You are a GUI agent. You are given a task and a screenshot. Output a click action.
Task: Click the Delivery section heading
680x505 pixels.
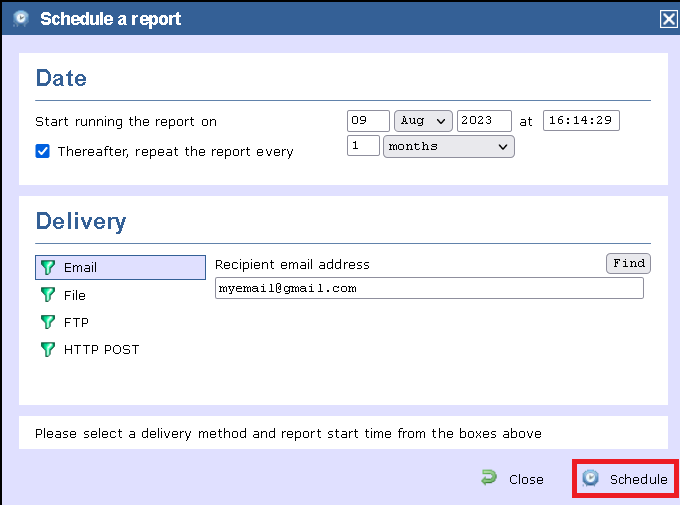[x=81, y=222]
